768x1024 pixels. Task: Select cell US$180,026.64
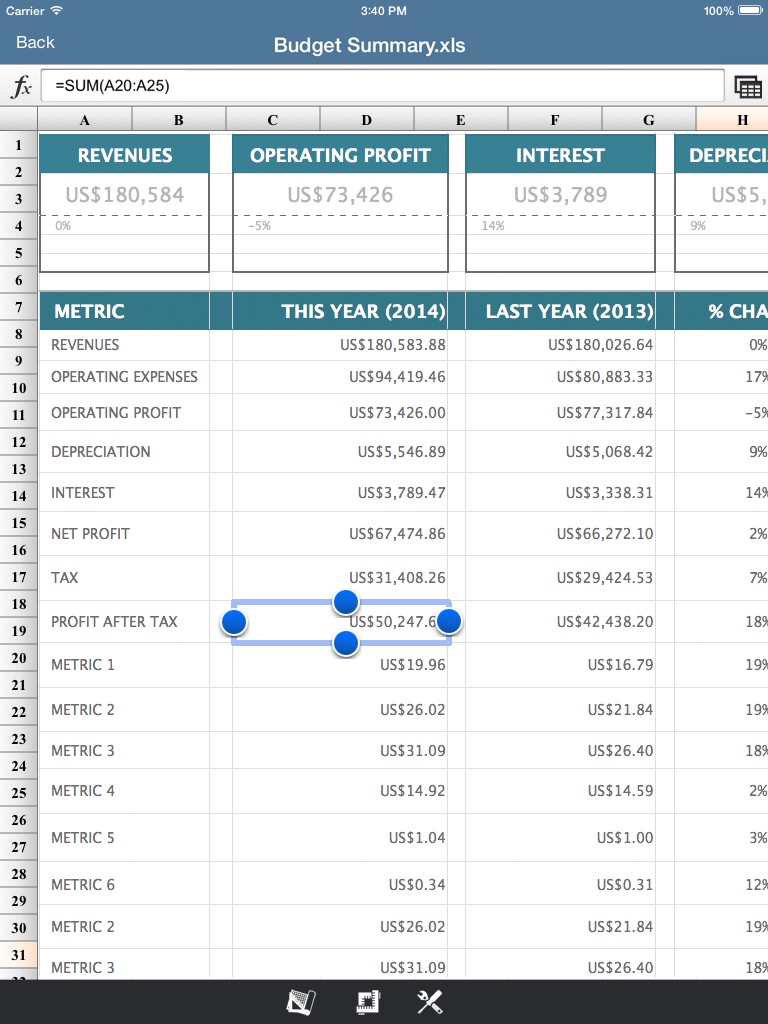coord(600,345)
